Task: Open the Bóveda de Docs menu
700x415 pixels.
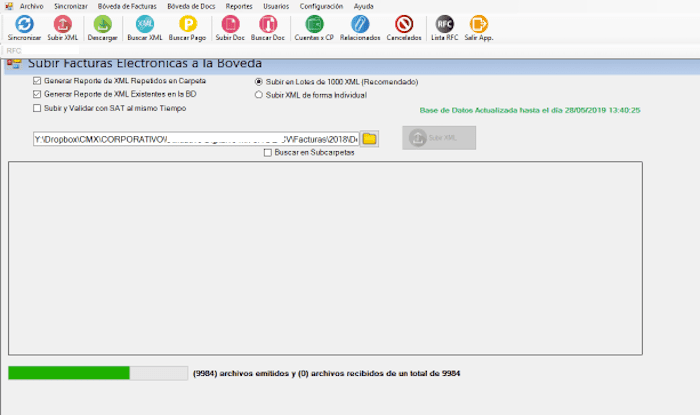Action: click(191, 6)
